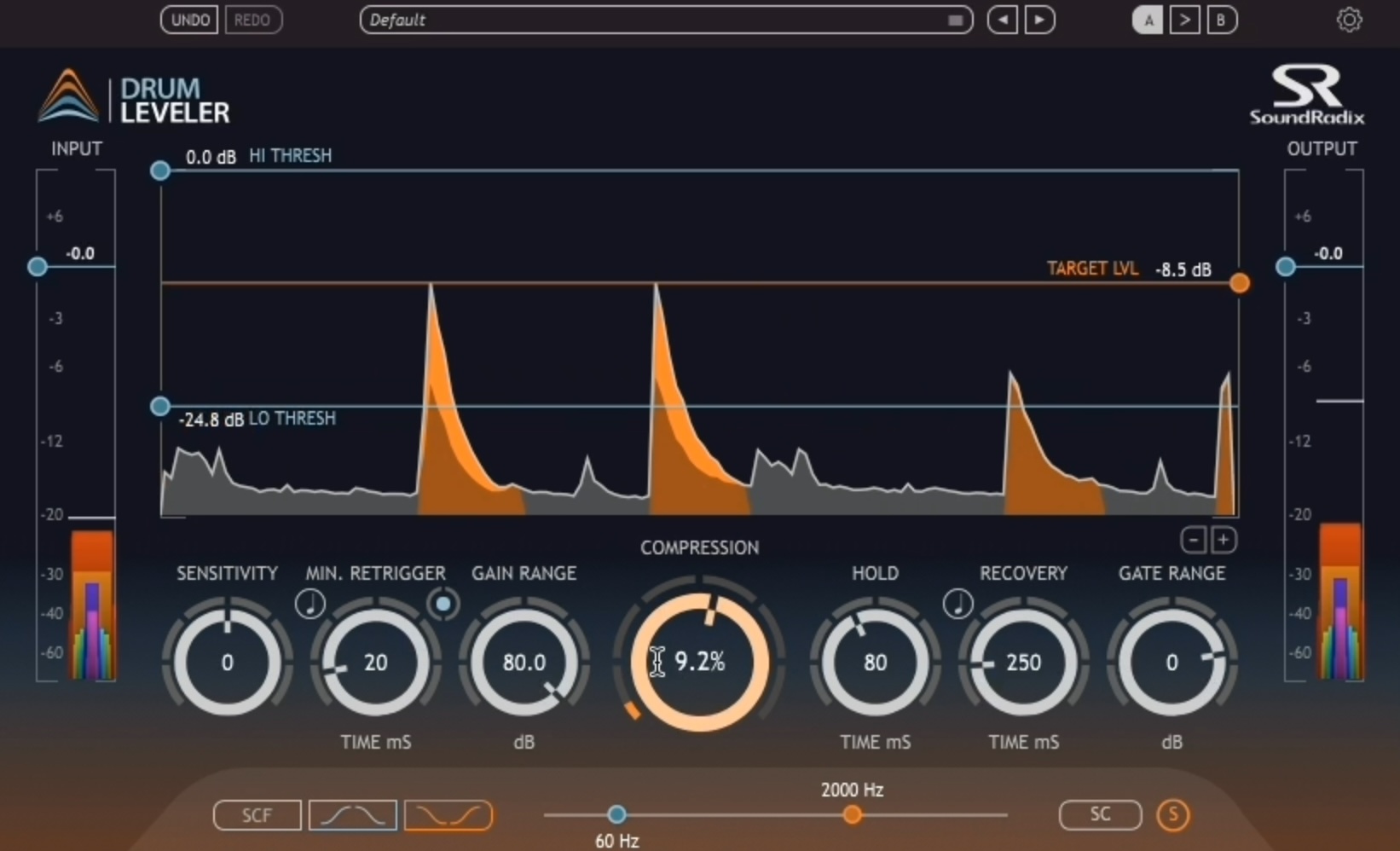Screen dimensions: 1400x851
Task: Click the Recovery knob
Action: click(1023, 662)
